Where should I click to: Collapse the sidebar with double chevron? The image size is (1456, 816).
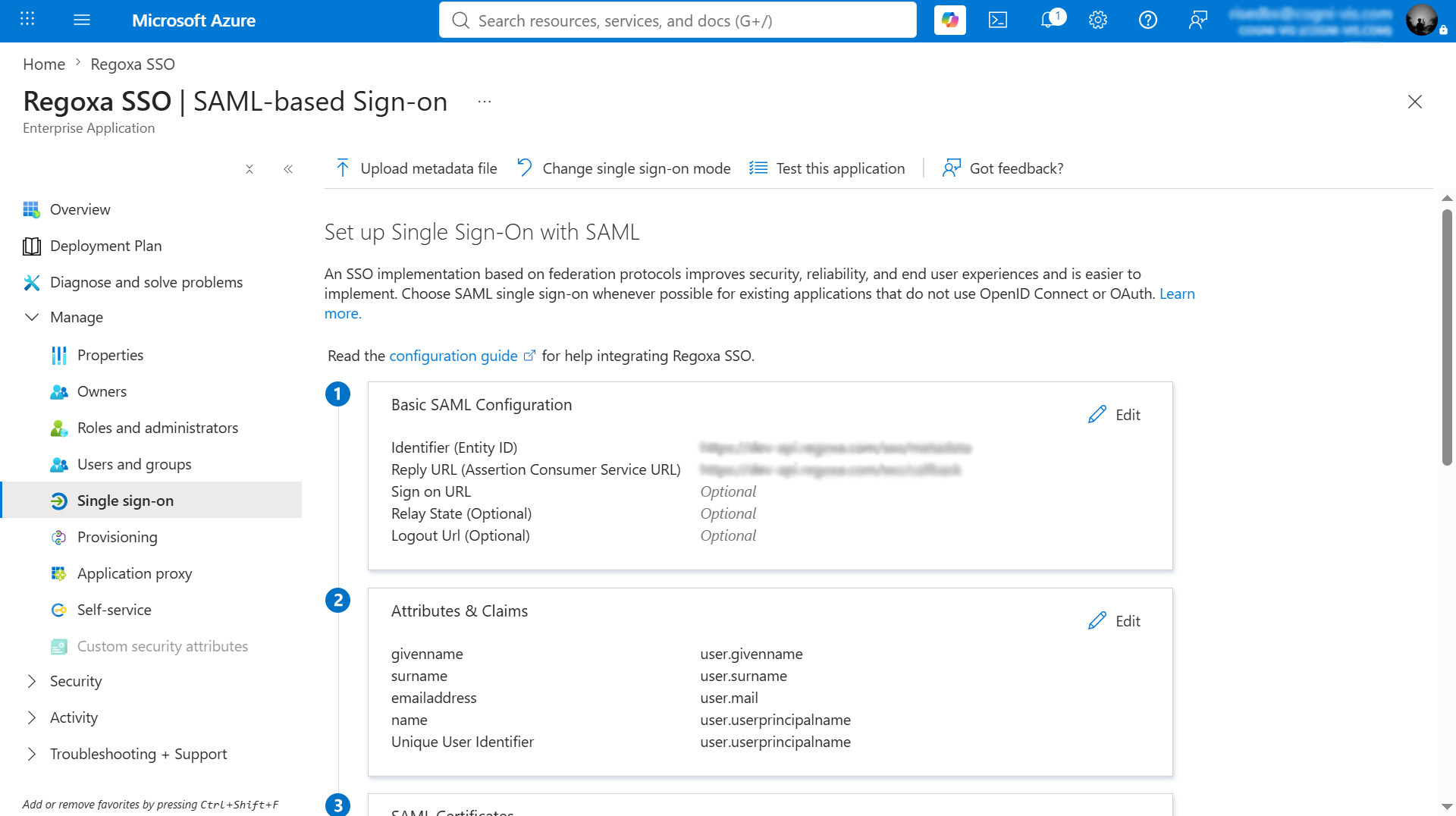click(288, 169)
